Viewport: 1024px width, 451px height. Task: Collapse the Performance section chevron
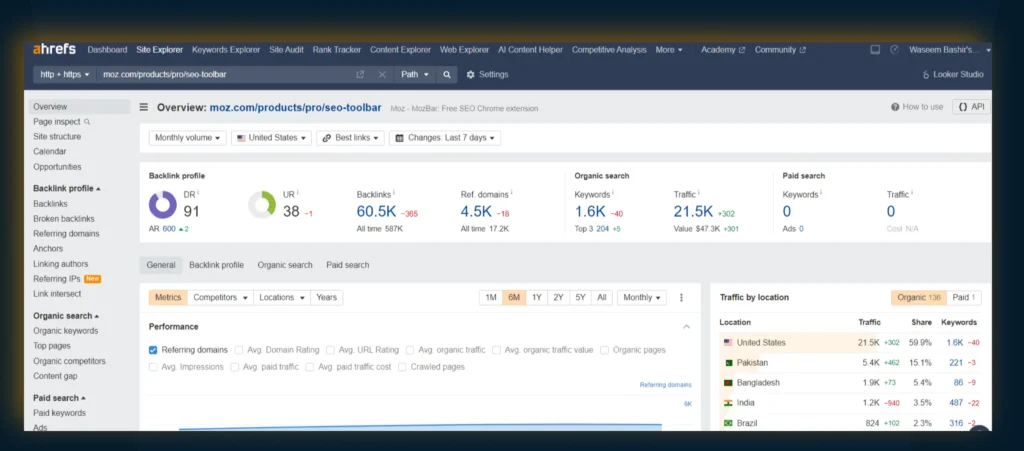point(686,327)
